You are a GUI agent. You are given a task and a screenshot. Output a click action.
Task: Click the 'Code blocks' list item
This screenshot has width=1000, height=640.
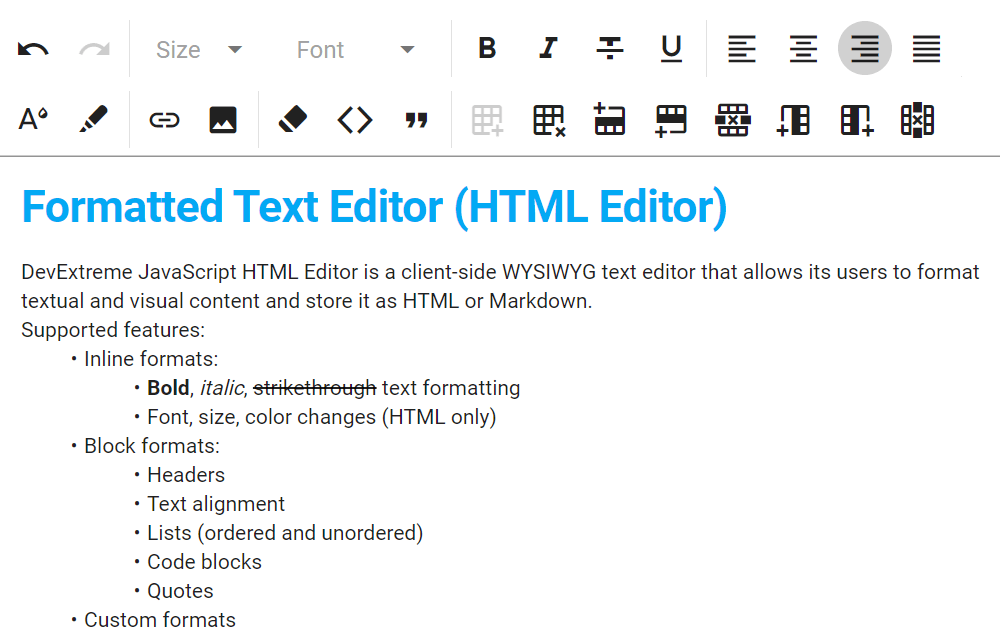point(205,562)
